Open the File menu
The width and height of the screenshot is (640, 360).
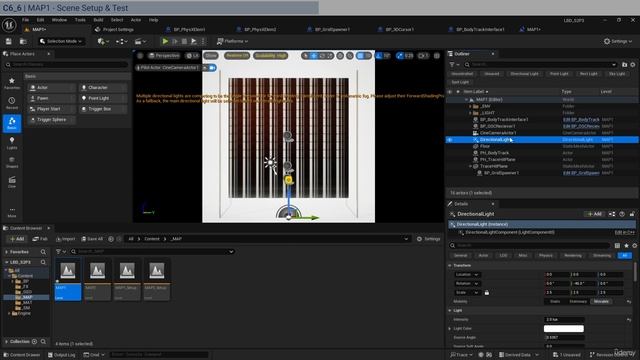coord(25,20)
